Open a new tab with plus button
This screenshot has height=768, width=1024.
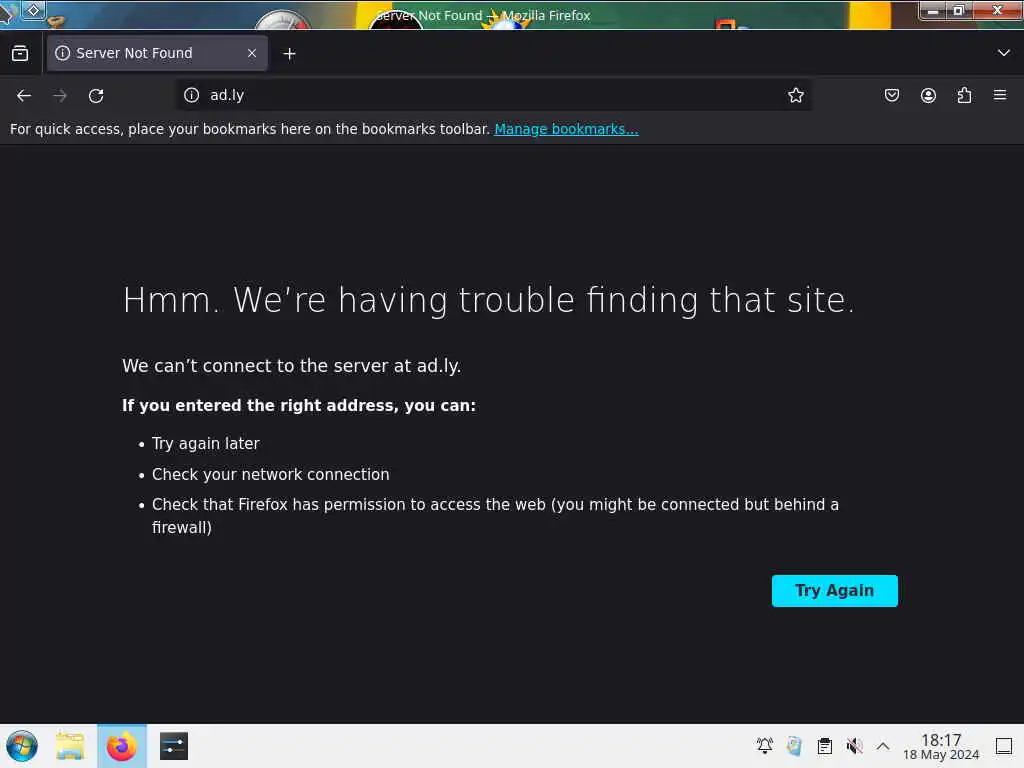289,54
